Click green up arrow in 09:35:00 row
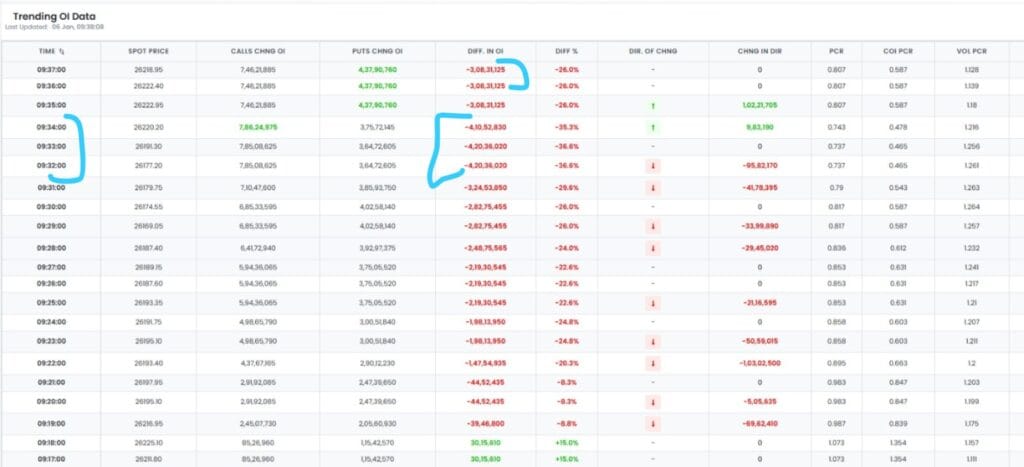The width and height of the screenshot is (1024, 467). click(x=653, y=104)
